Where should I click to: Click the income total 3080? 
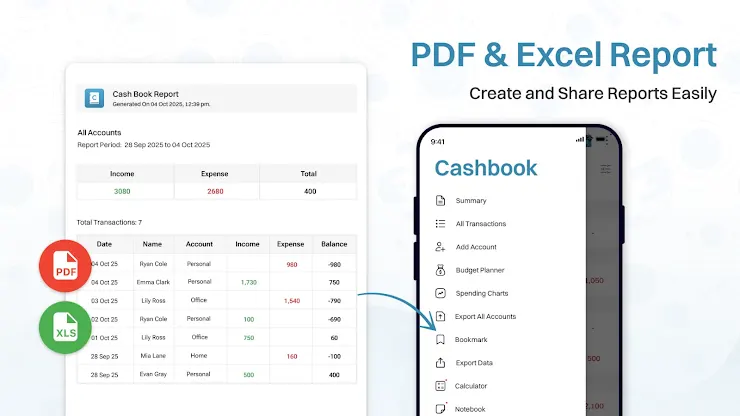pyautogui.click(x=122, y=191)
